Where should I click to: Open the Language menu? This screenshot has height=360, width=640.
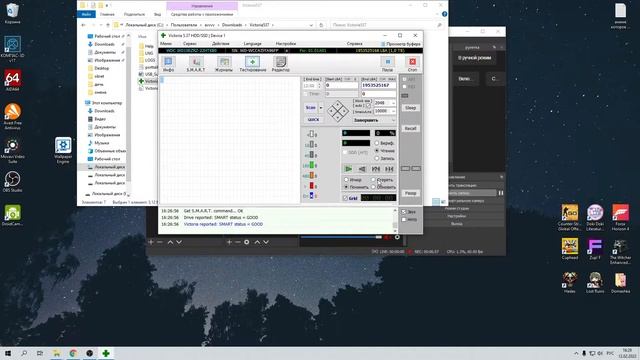coord(252,44)
